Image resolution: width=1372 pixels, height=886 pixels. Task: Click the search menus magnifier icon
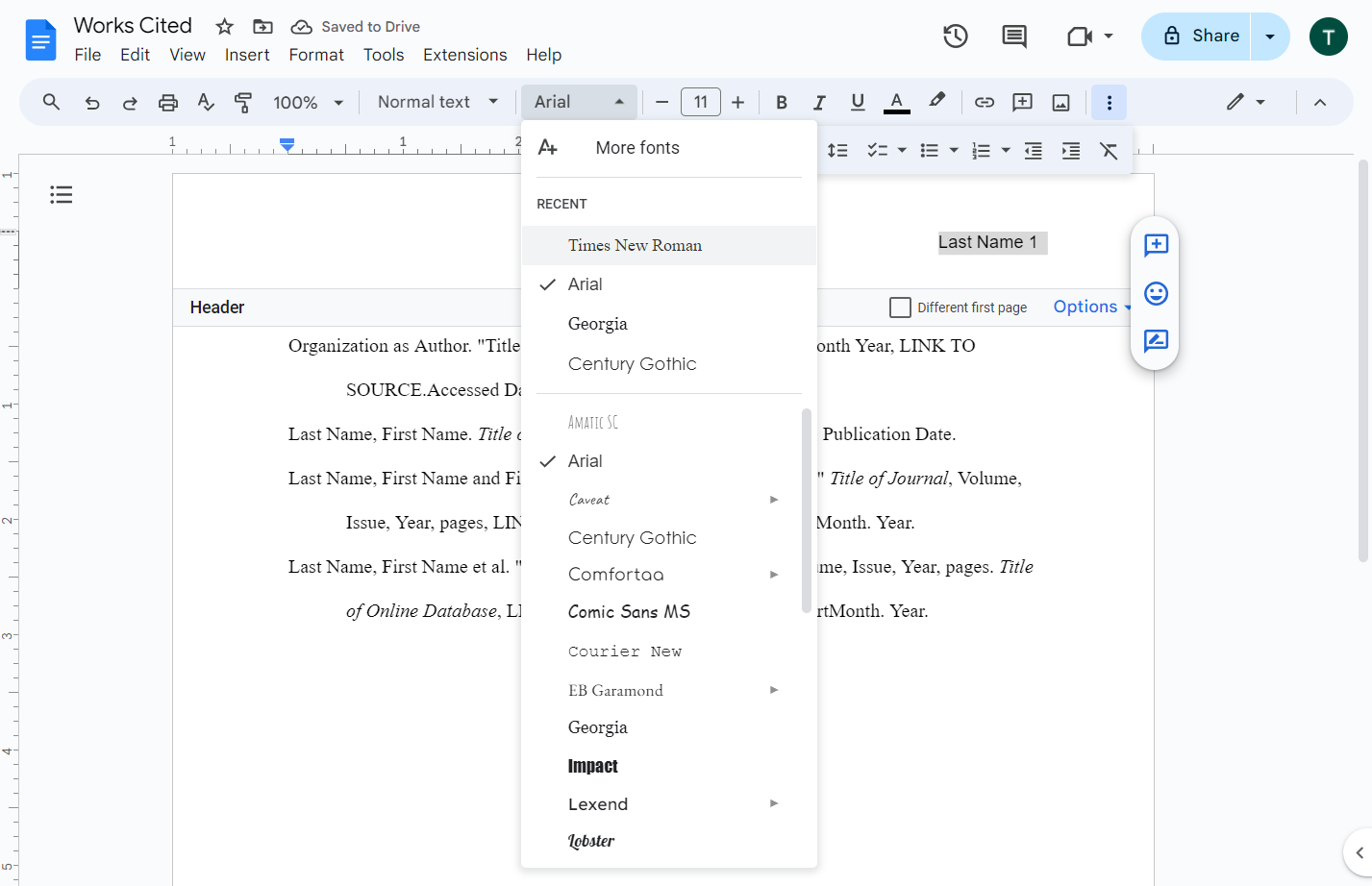click(x=51, y=102)
